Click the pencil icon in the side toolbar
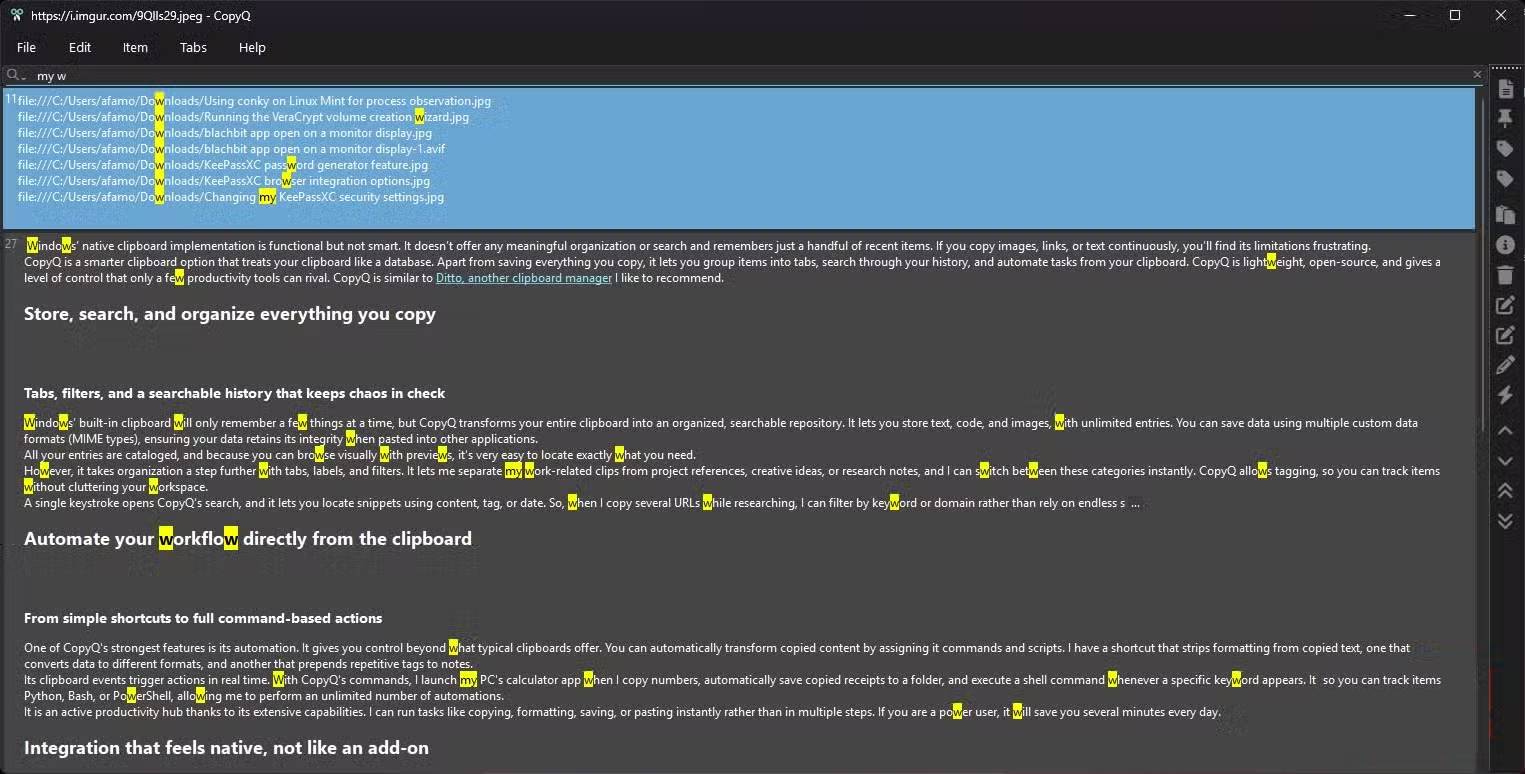The height and width of the screenshot is (774, 1525). click(x=1505, y=366)
